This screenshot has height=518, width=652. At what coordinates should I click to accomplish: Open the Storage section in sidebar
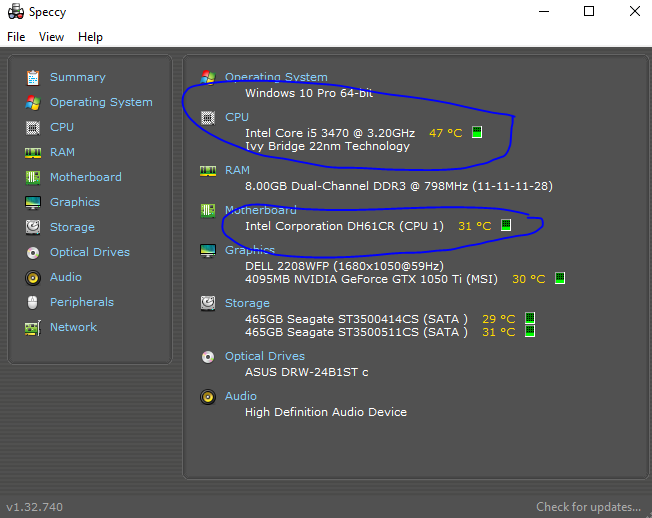72,227
